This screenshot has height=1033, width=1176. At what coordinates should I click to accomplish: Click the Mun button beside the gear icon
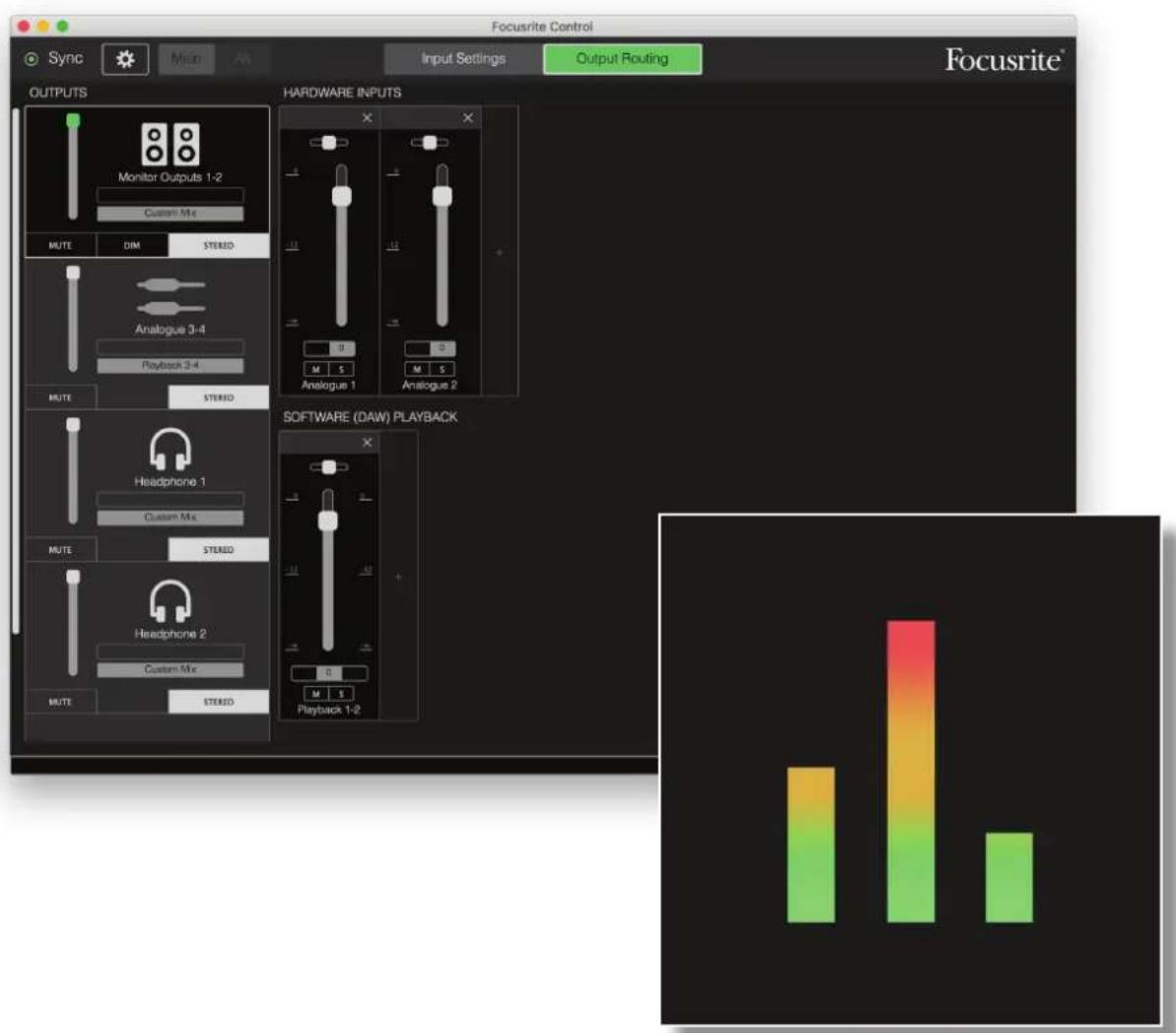coord(186,58)
